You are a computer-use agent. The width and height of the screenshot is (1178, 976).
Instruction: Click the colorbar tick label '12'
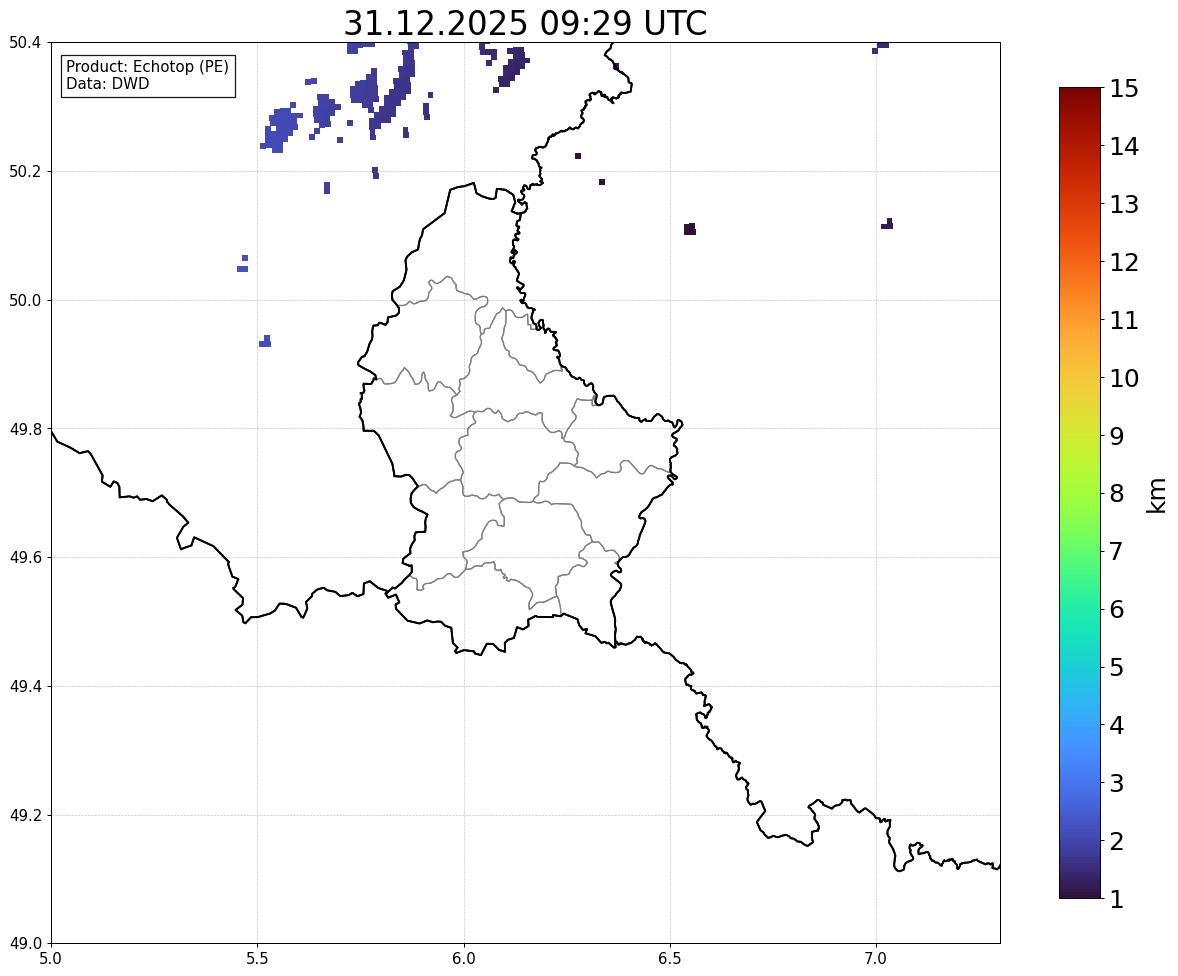tap(1123, 262)
